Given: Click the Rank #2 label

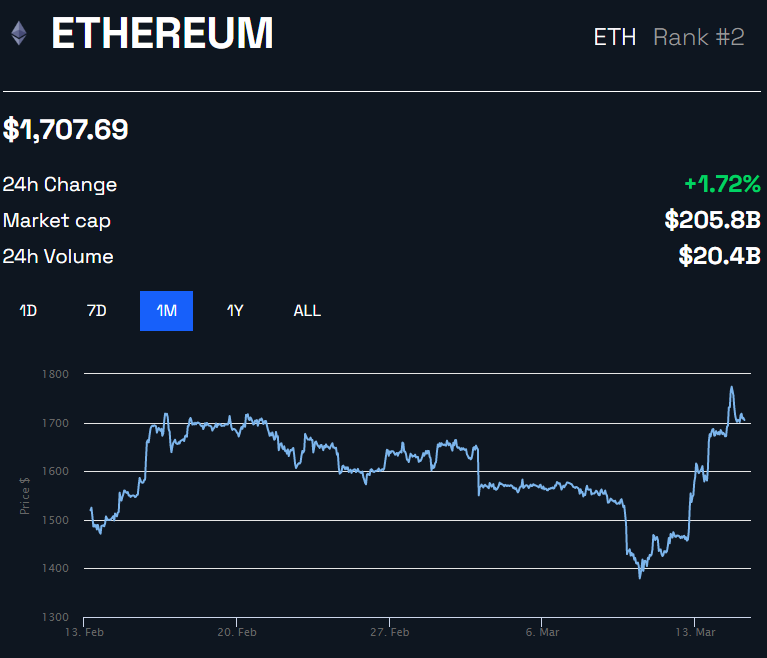Looking at the screenshot, I should [x=699, y=37].
